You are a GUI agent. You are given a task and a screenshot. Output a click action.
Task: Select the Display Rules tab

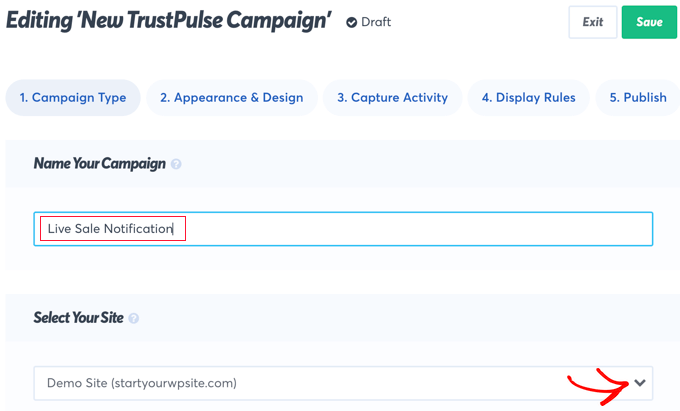528,98
